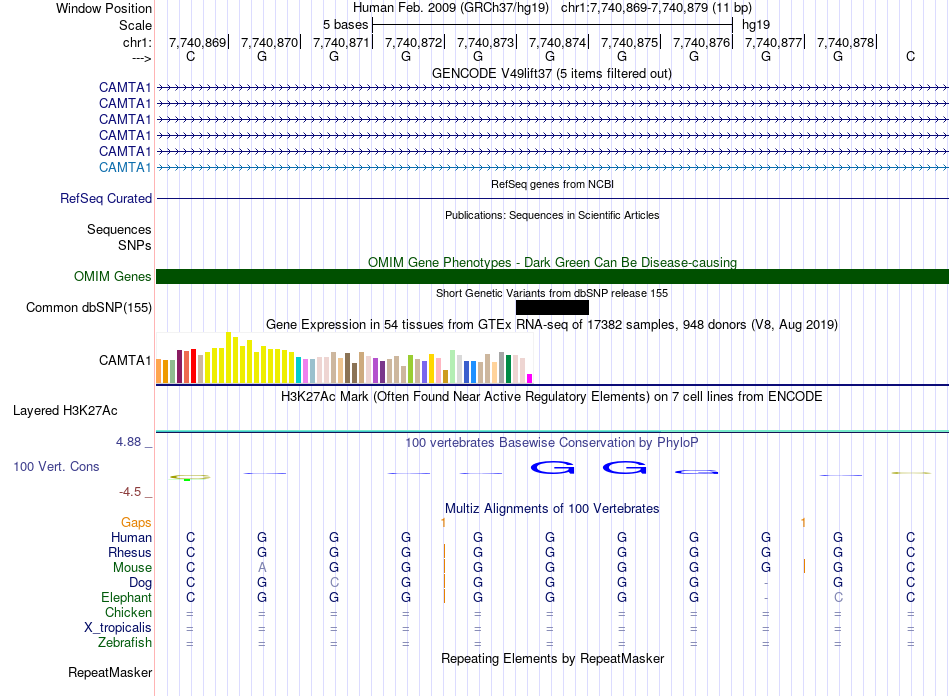Click the GTEx CAMTA1 expression bar chart
950x696 pixels.
344,357
